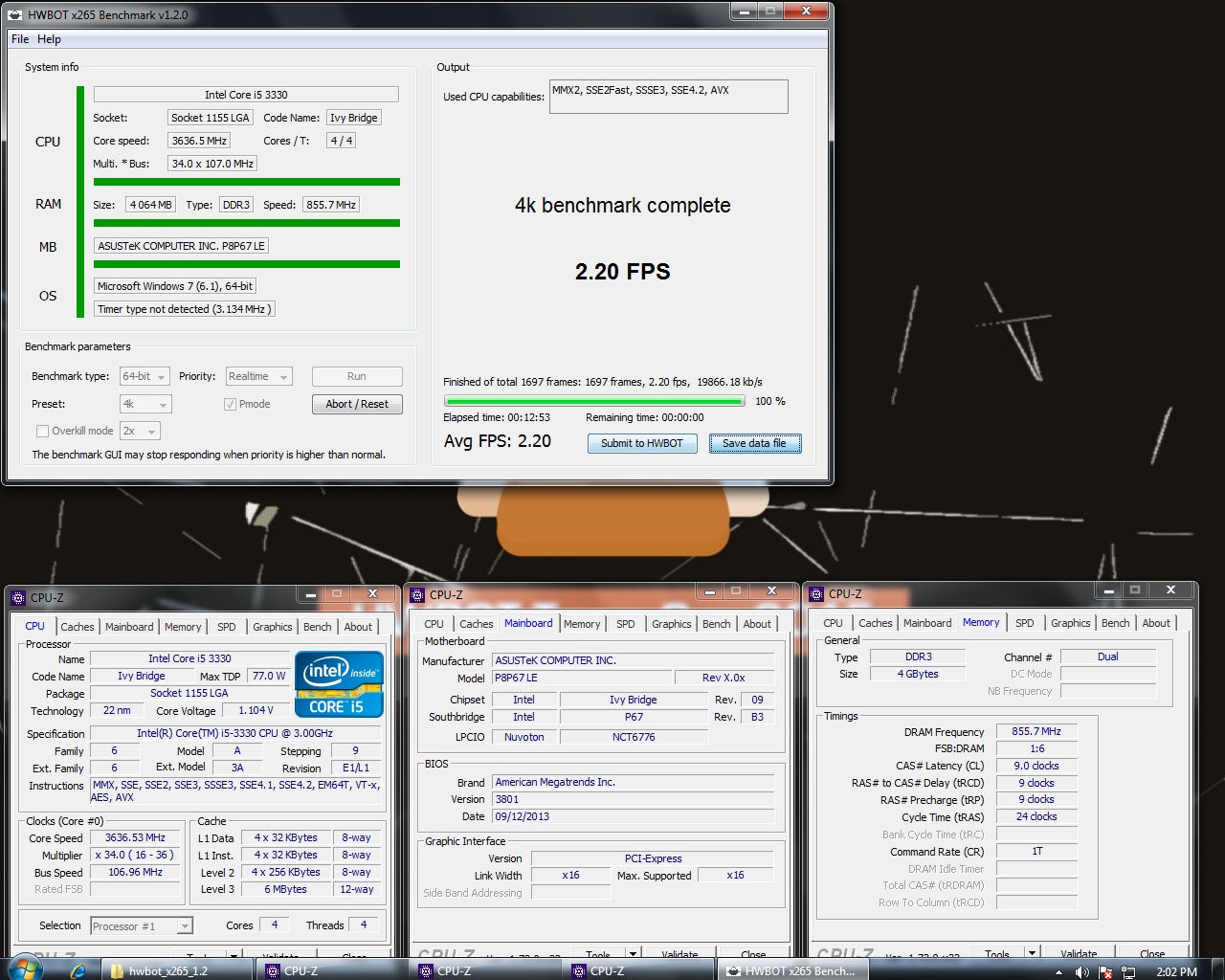Click the Abort / Reset button
Screen dimensions: 1225x980
pyautogui.click(x=357, y=404)
